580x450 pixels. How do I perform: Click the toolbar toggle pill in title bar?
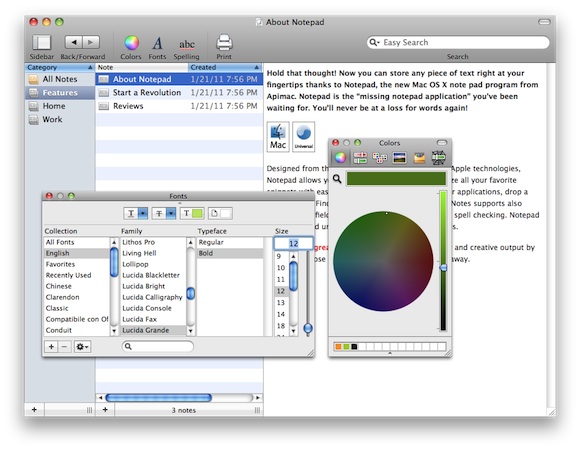(544, 22)
